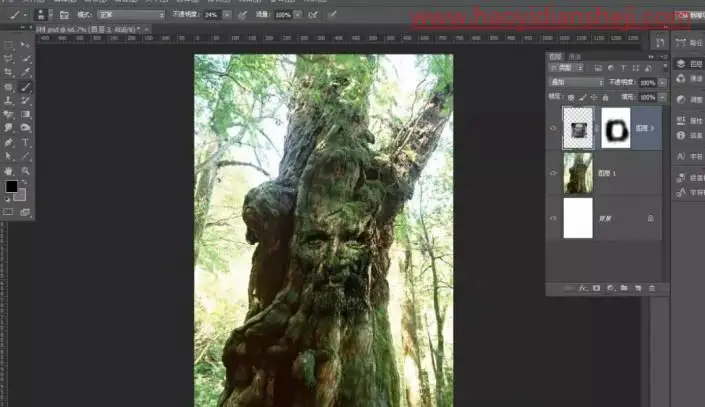705x407 pixels.
Task: Select the Rectangular Marquee tool
Action: [x=9, y=45]
